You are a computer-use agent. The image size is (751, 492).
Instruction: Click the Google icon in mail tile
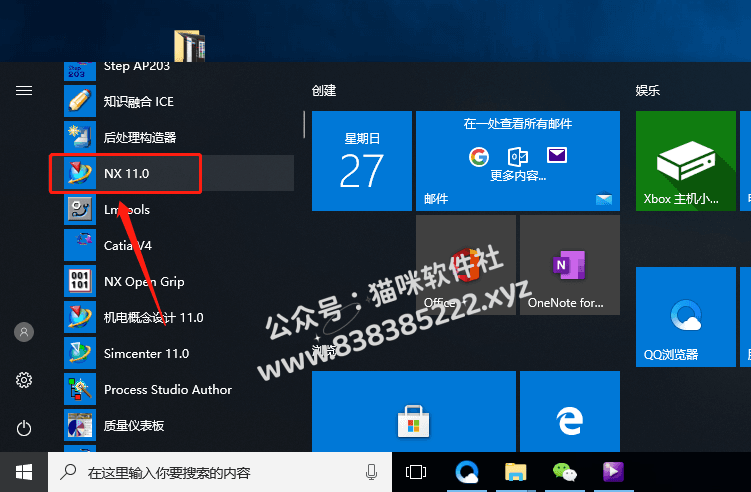coord(479,156)
